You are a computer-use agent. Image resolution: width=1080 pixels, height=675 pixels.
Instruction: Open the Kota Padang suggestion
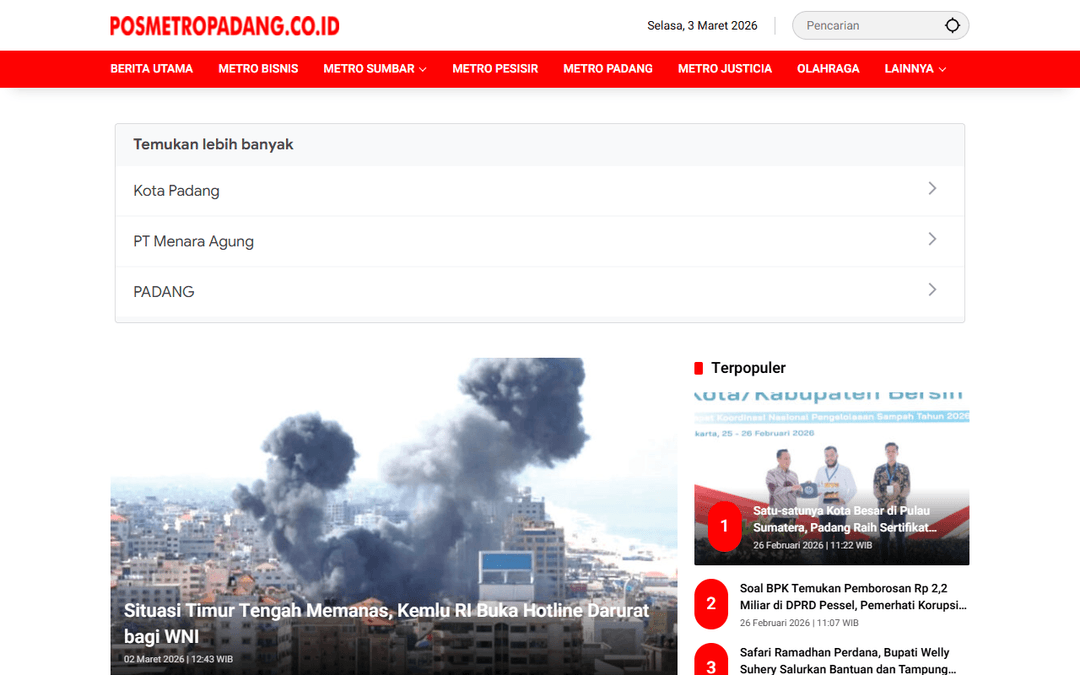[539, 191]
